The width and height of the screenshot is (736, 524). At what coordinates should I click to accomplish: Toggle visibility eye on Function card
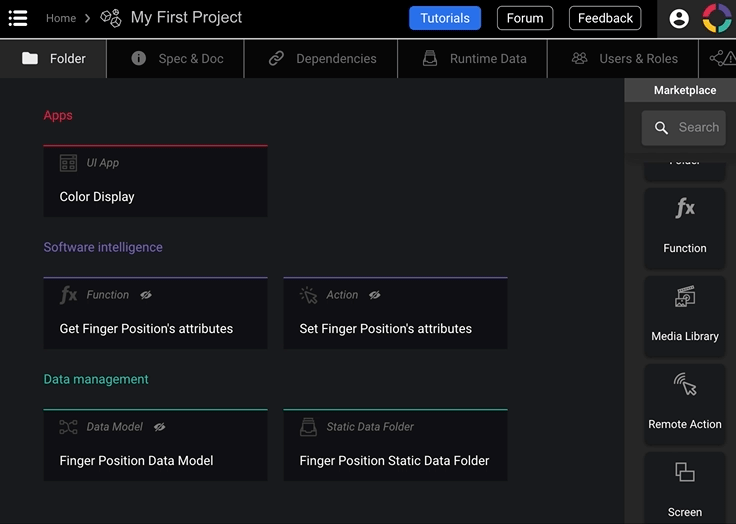point(146,295)
